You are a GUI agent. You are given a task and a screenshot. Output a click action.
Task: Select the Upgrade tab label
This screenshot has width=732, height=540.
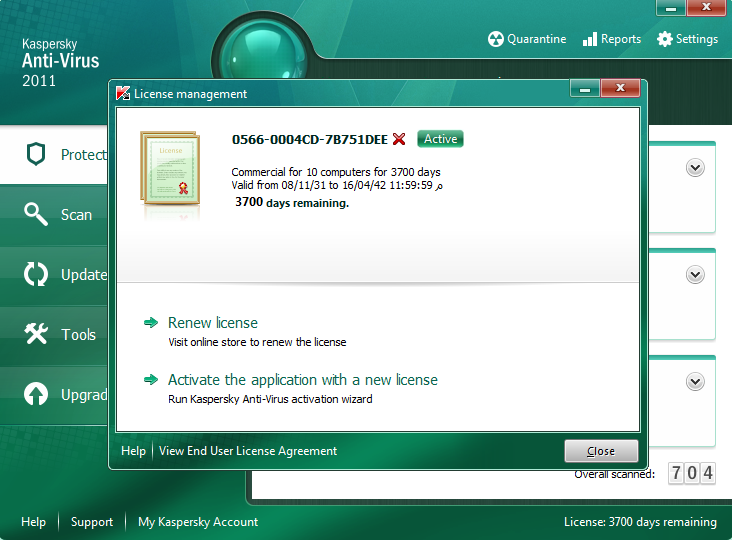84,395
